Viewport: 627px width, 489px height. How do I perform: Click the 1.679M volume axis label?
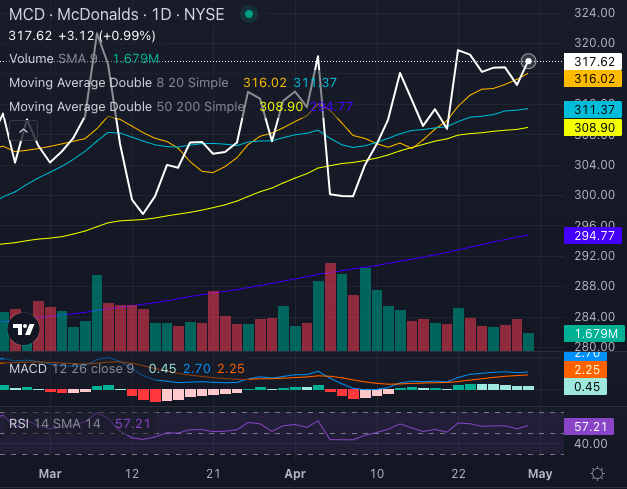pos(594,333)
